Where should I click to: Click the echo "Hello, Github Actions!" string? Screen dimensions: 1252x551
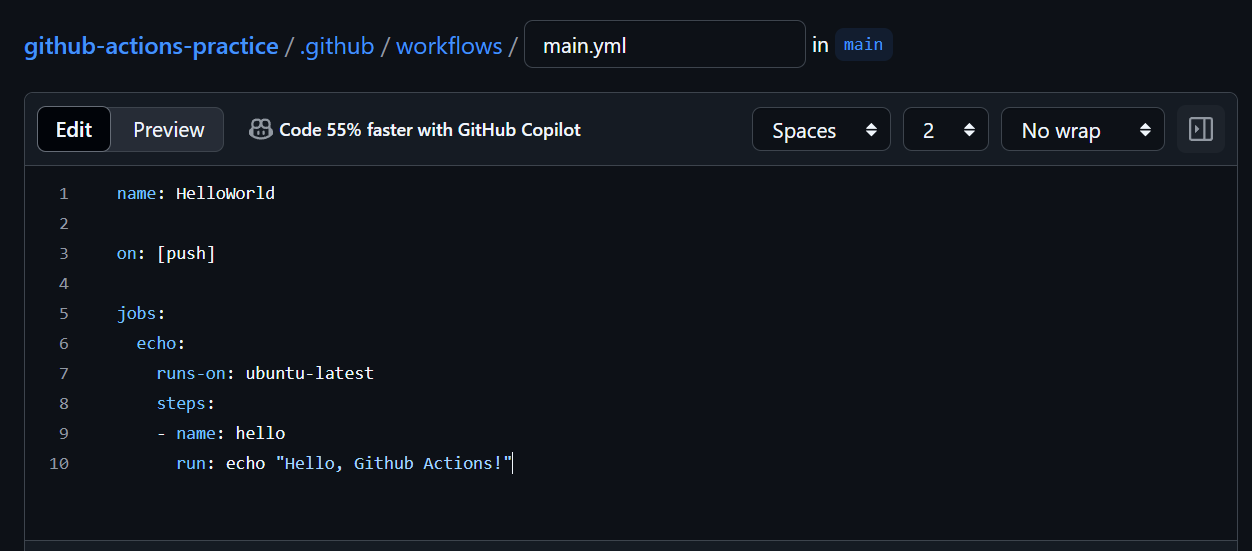click(393, 464)
